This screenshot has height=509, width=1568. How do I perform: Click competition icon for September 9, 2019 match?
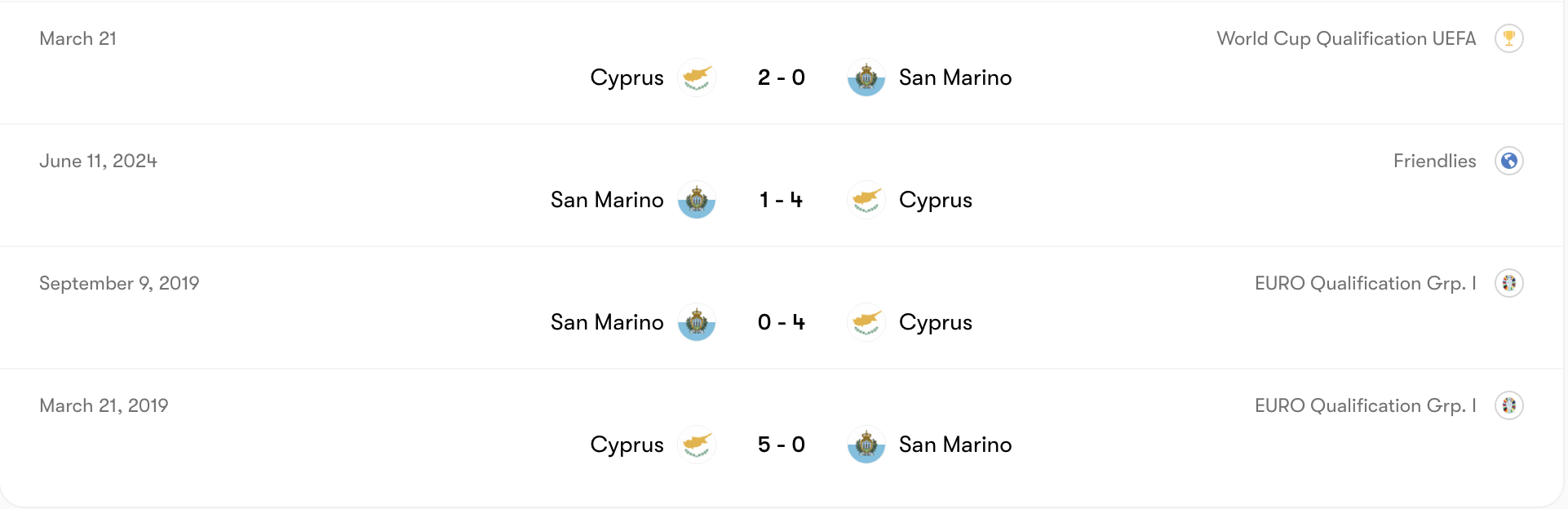[x=1508, y=283]
